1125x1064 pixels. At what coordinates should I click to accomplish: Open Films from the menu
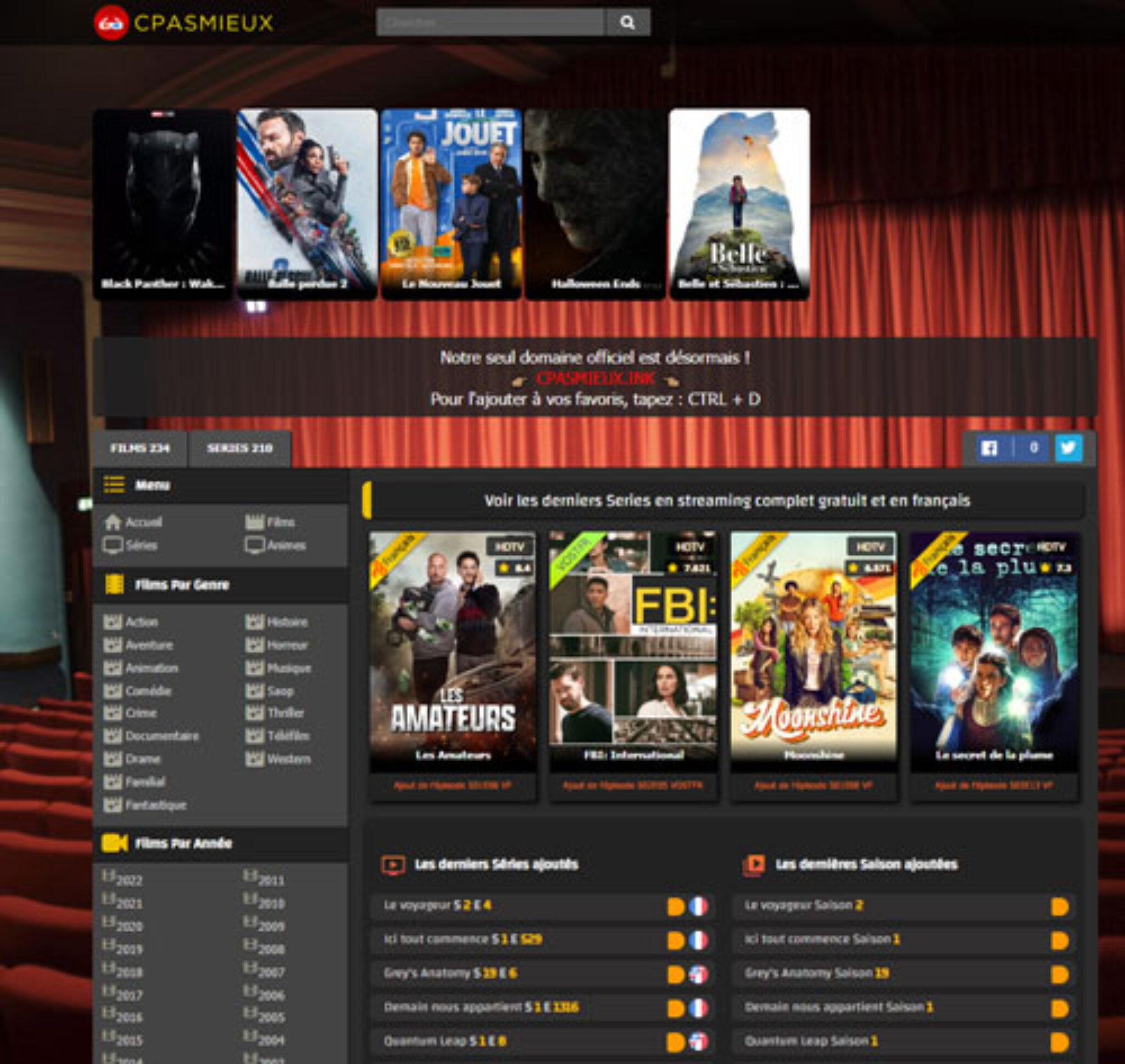click(270, 522)
